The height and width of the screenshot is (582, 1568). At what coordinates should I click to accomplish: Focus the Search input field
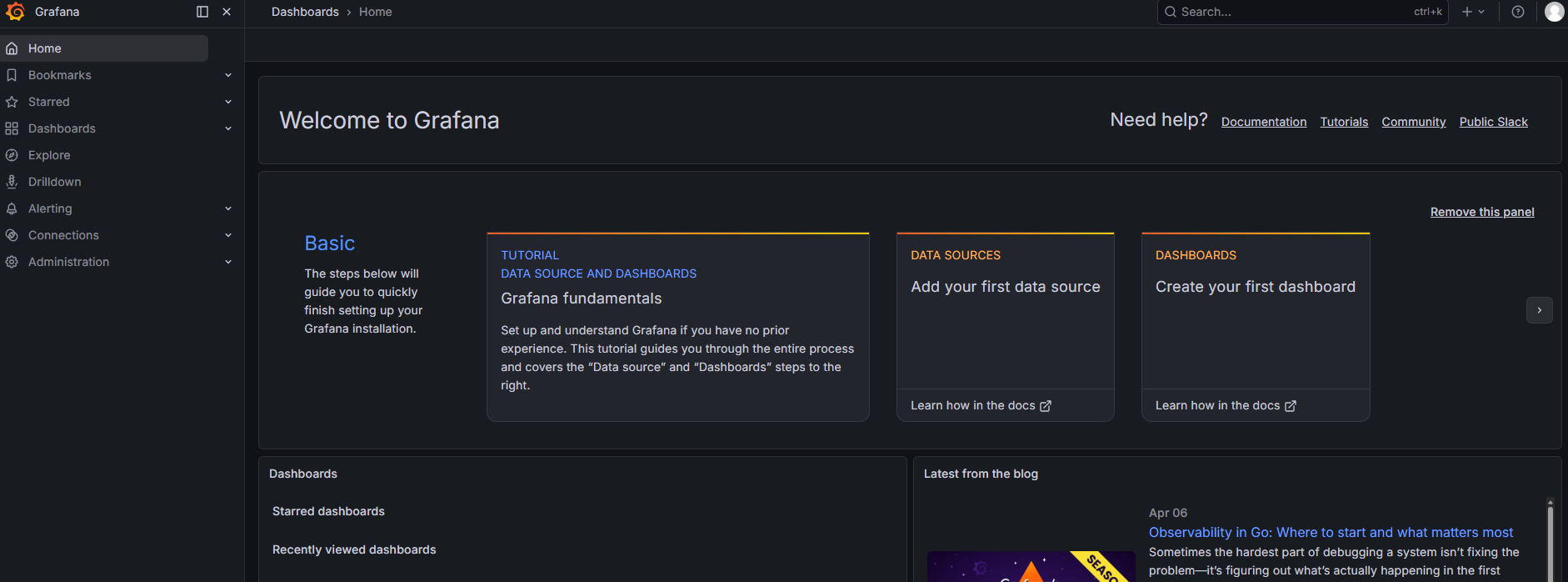pyautogui.click(x=1302, y=12)
